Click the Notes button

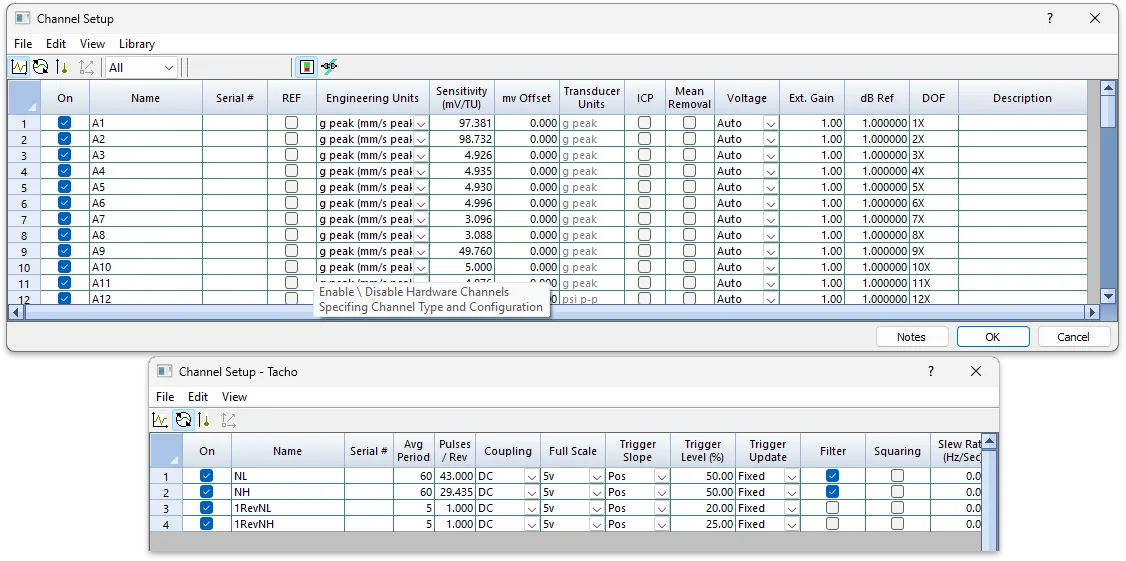click(911, 337)
